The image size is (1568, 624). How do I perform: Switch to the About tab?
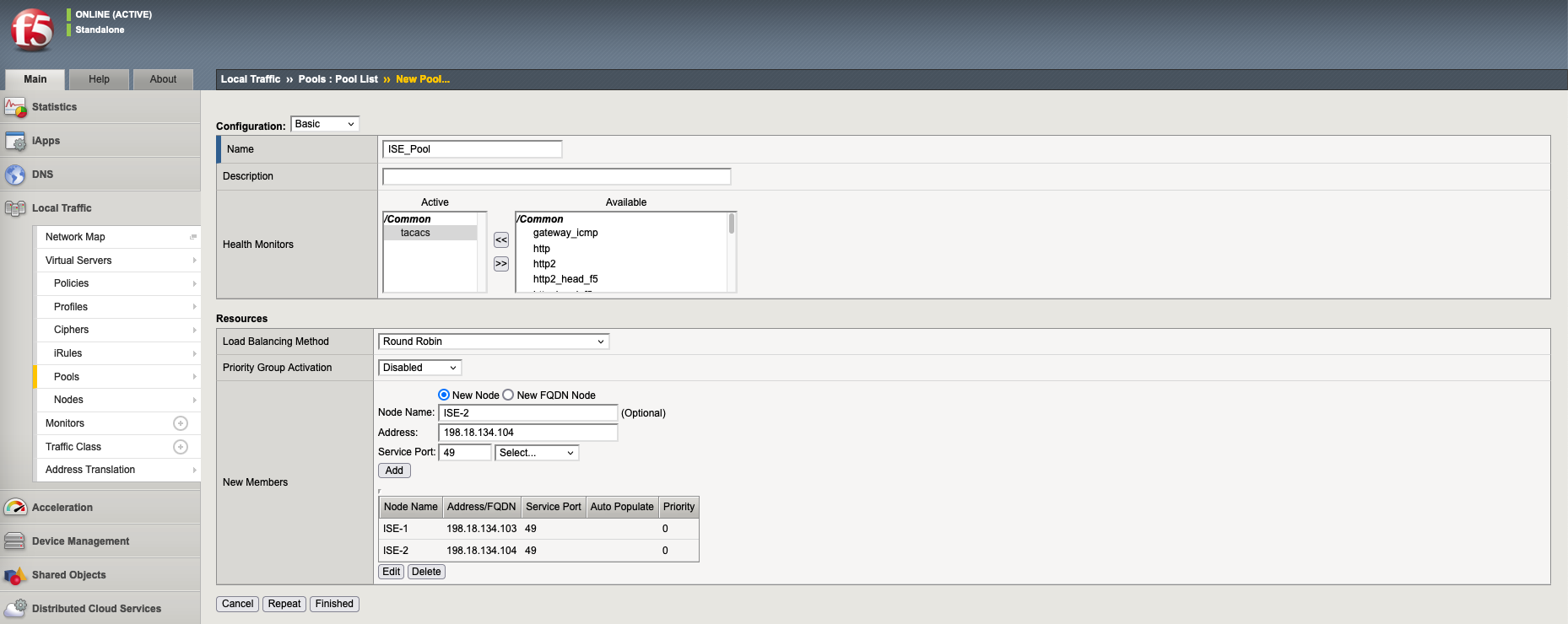pos(163,79)
